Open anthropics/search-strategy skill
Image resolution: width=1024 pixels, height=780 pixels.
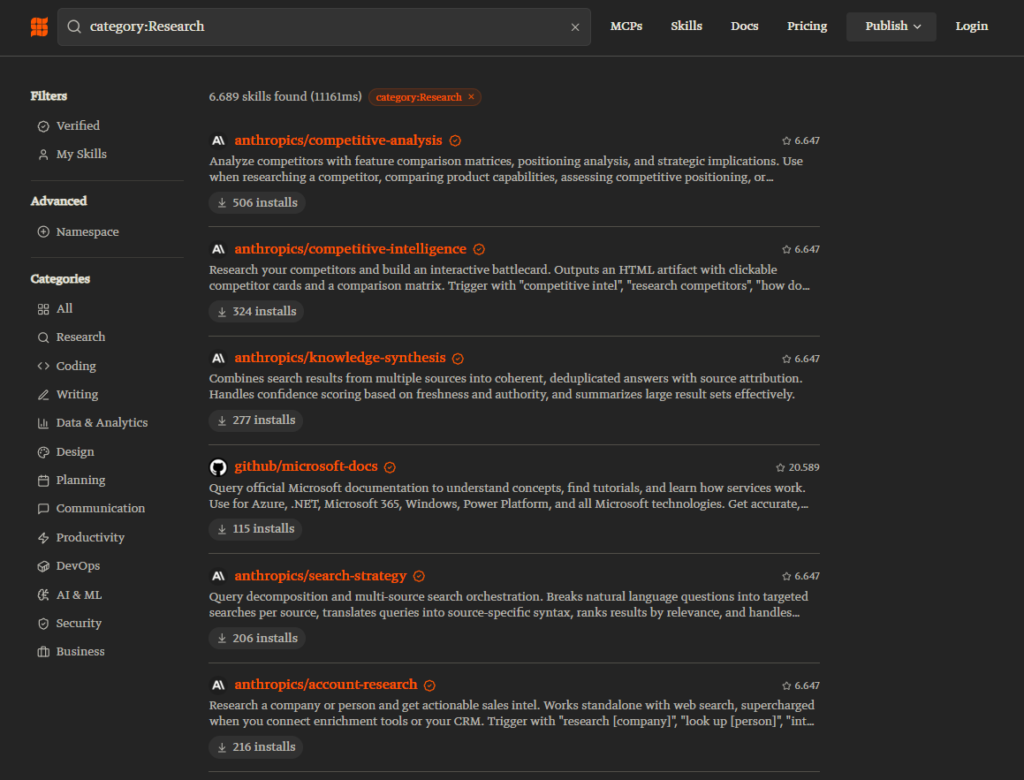(x=320, y=576)
